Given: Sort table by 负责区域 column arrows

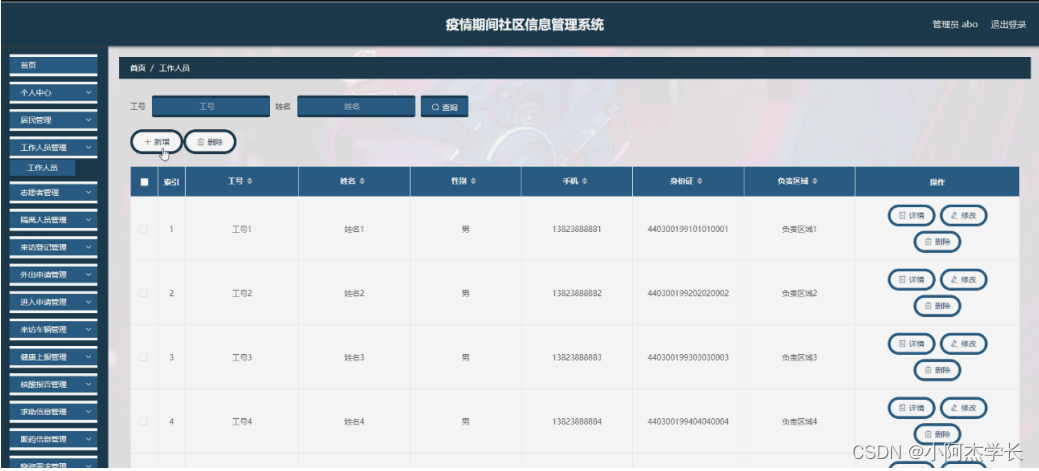Looking at the screenshot, I should tap(815, 182).
